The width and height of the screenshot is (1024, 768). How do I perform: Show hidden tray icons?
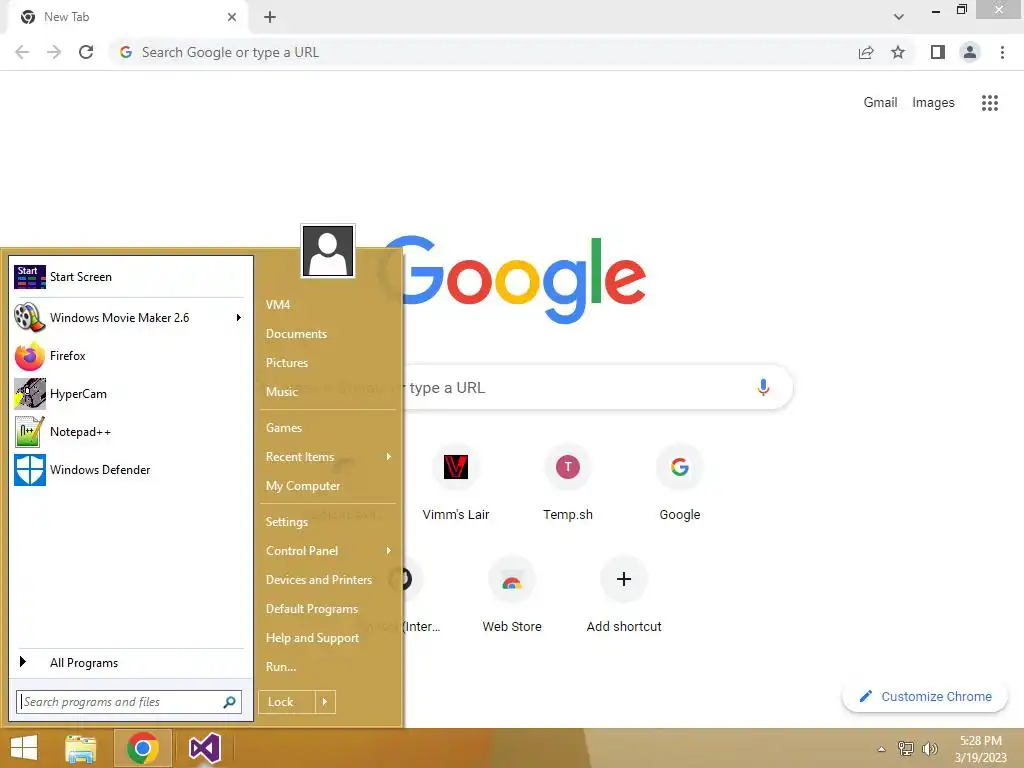point(881,749)
